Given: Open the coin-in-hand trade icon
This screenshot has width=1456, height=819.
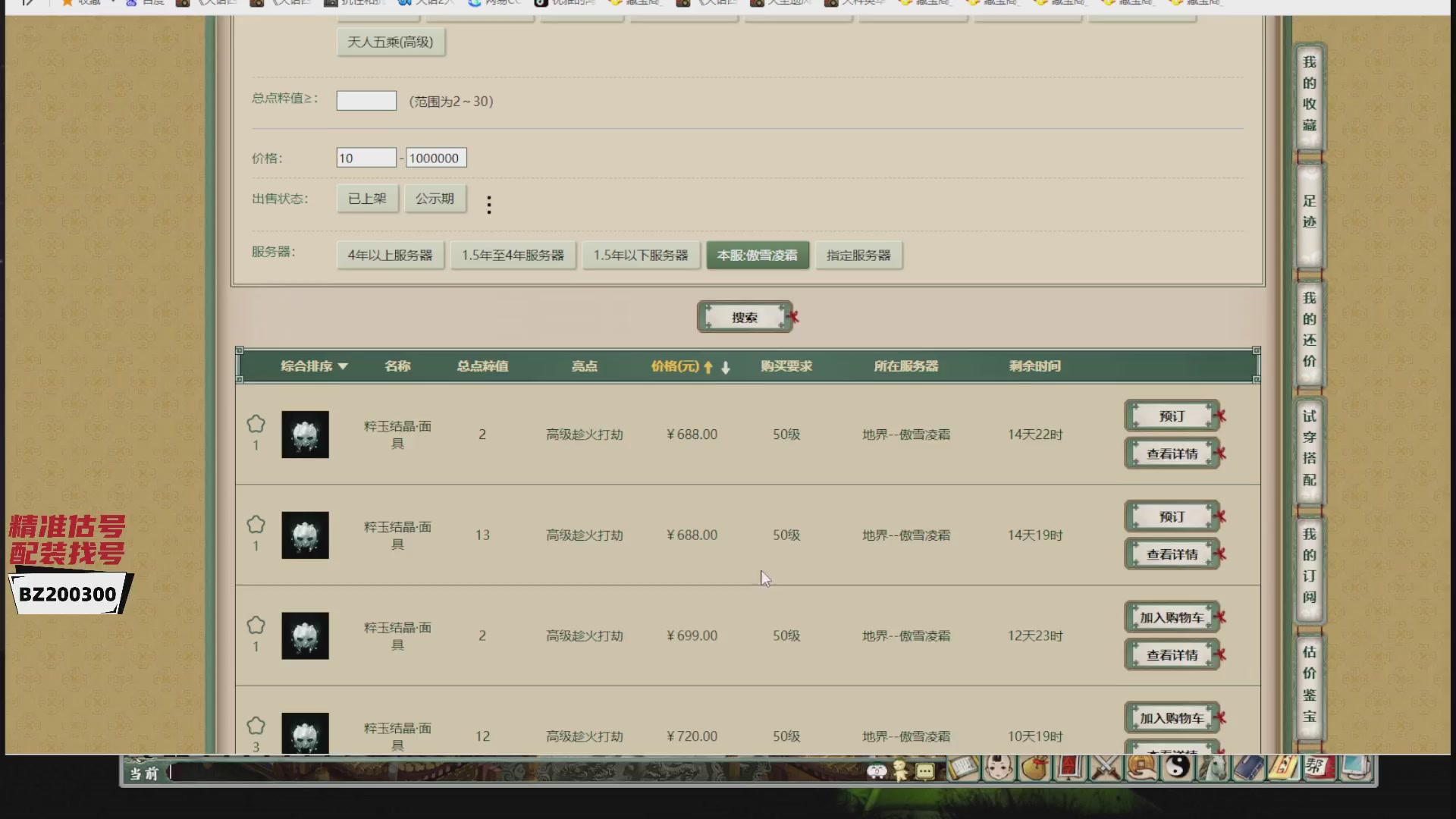Looking at the screenshot, I should point(1142,767).
